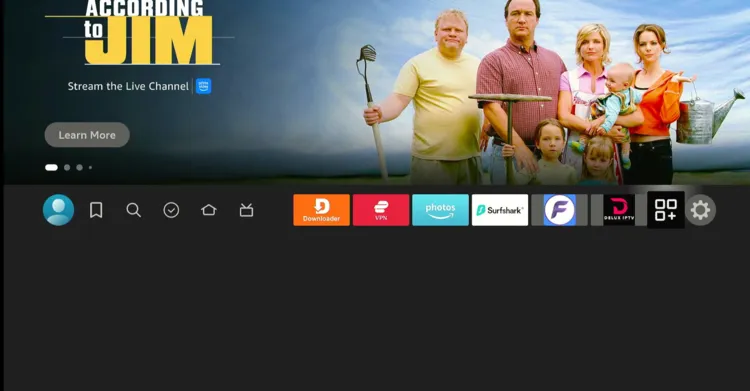The image size is (750, 391).
Task: Click the blue Prime Video badge icon
Action: click(203, 86)
